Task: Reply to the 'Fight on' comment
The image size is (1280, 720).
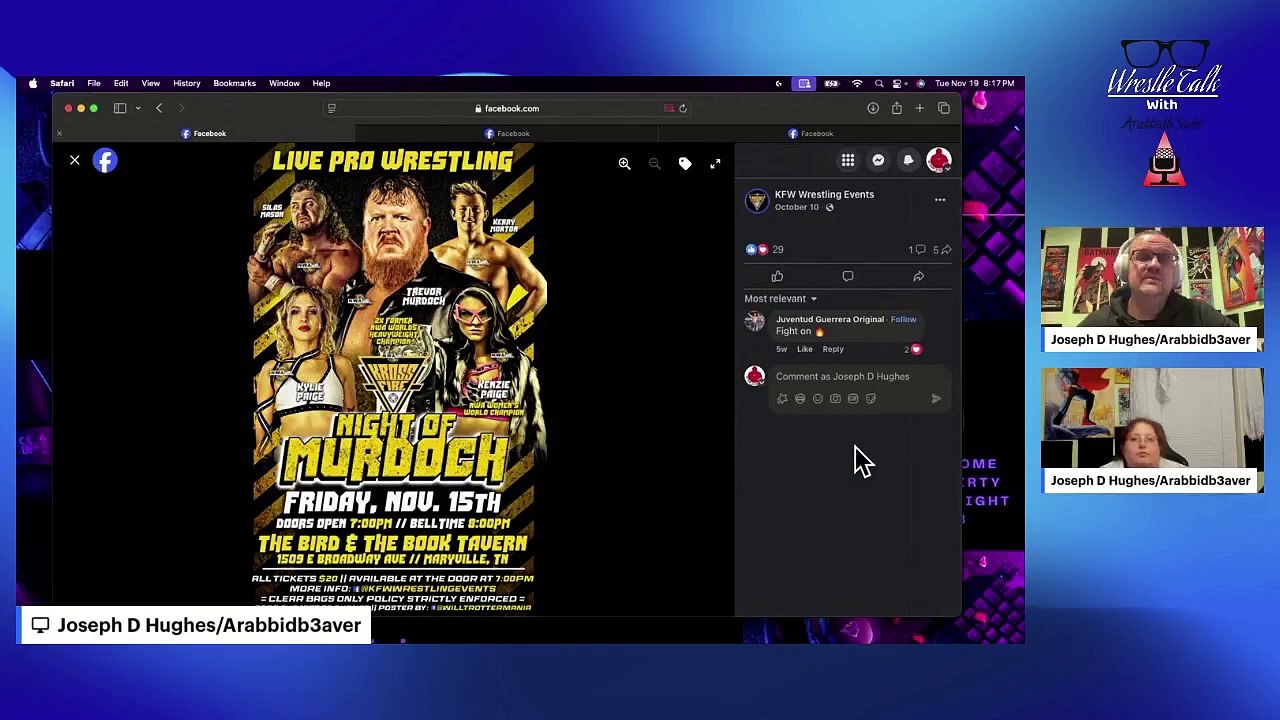Action: (833, 349)
